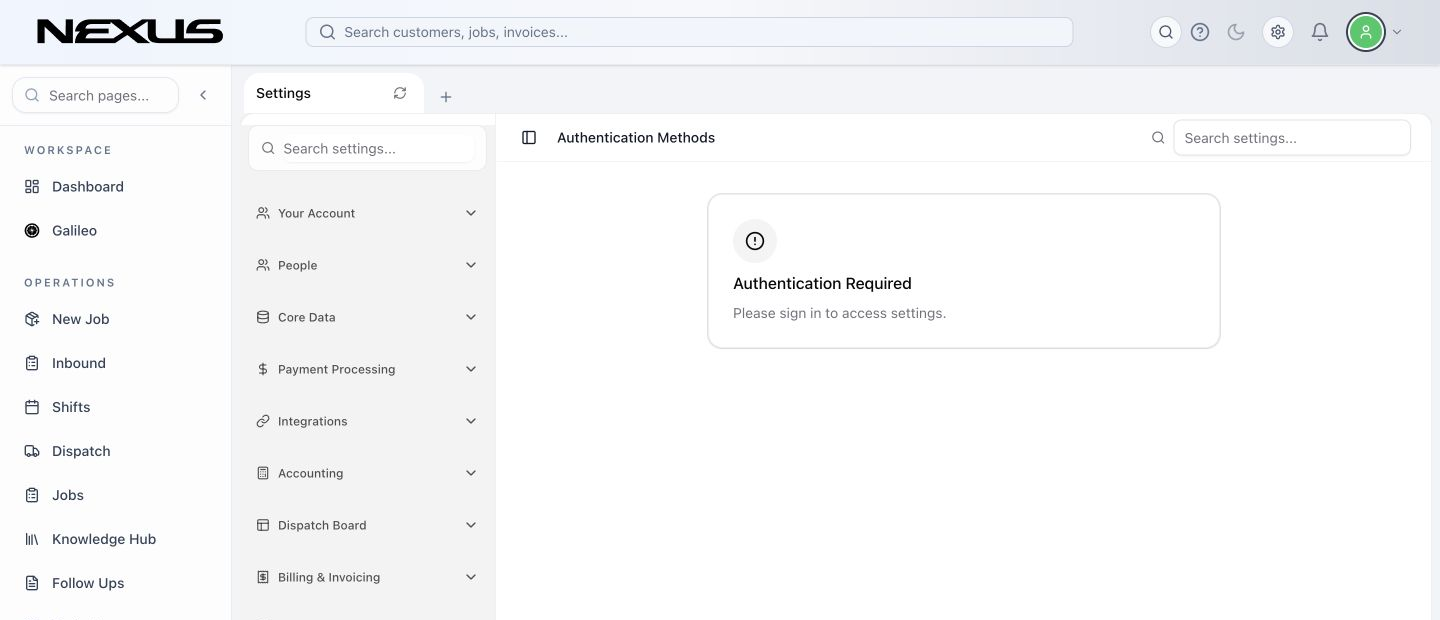Click the Inbound clipboard icon
1440x620 pixels.
coord(32,363)
